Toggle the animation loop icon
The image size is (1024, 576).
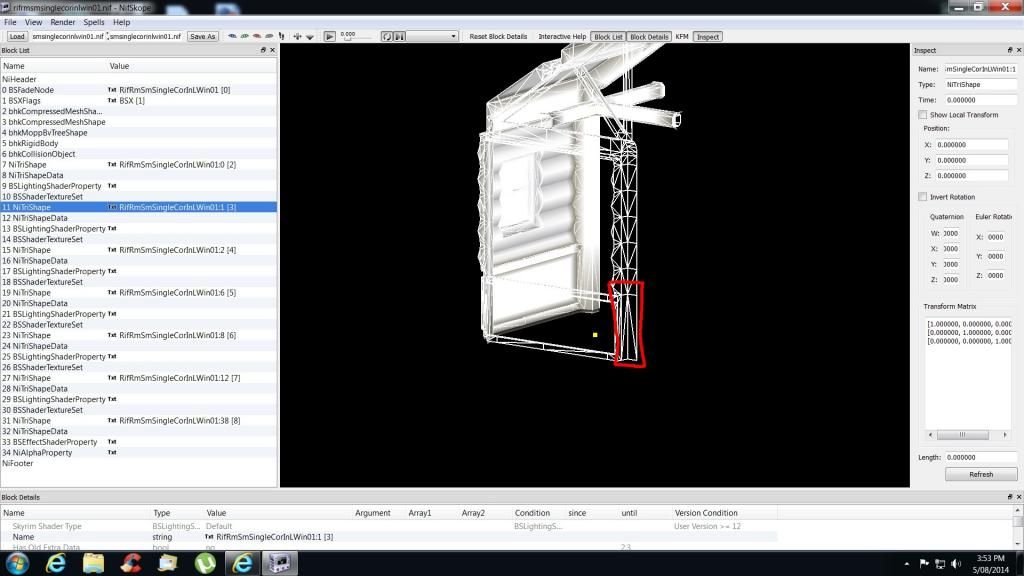click(387, 37)
